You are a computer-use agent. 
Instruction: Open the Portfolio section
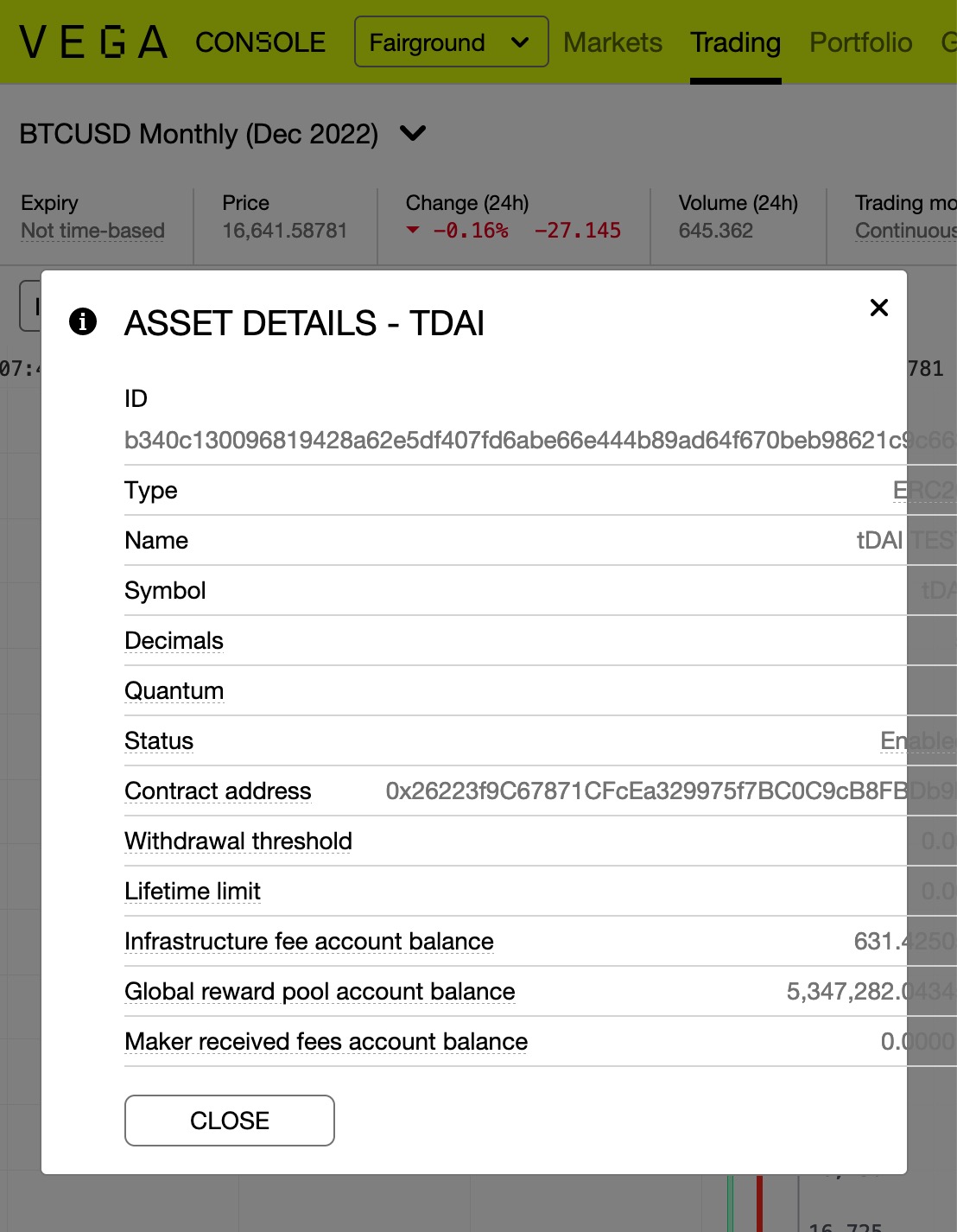point(860,41)
